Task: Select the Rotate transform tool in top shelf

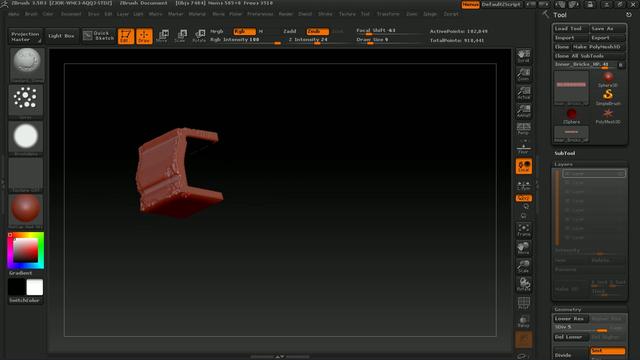Action: (199, 36)
